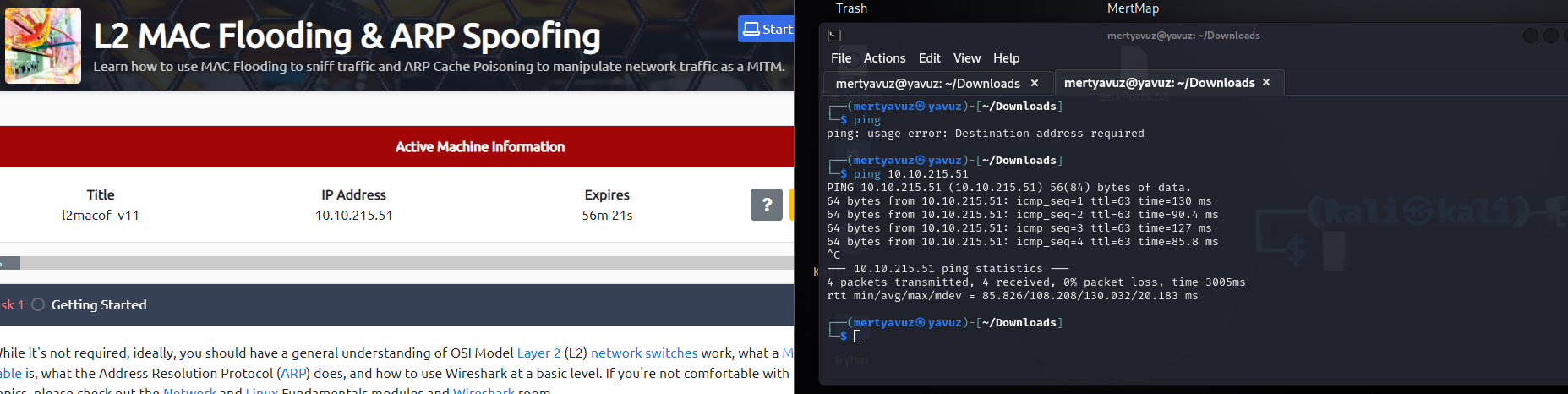Click the 'ping 10.10.215.51' command line

(x=911, y=174)
